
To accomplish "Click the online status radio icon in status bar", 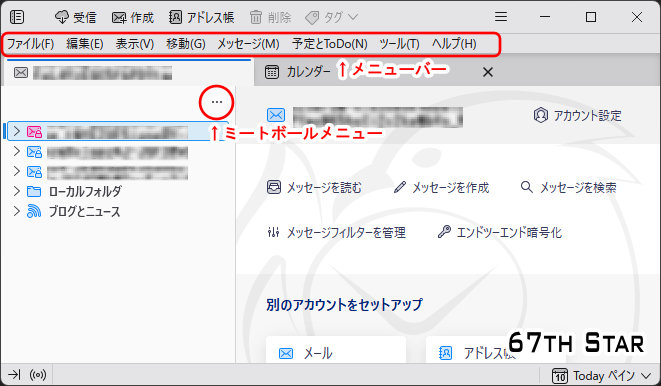I will click(38, 375).
